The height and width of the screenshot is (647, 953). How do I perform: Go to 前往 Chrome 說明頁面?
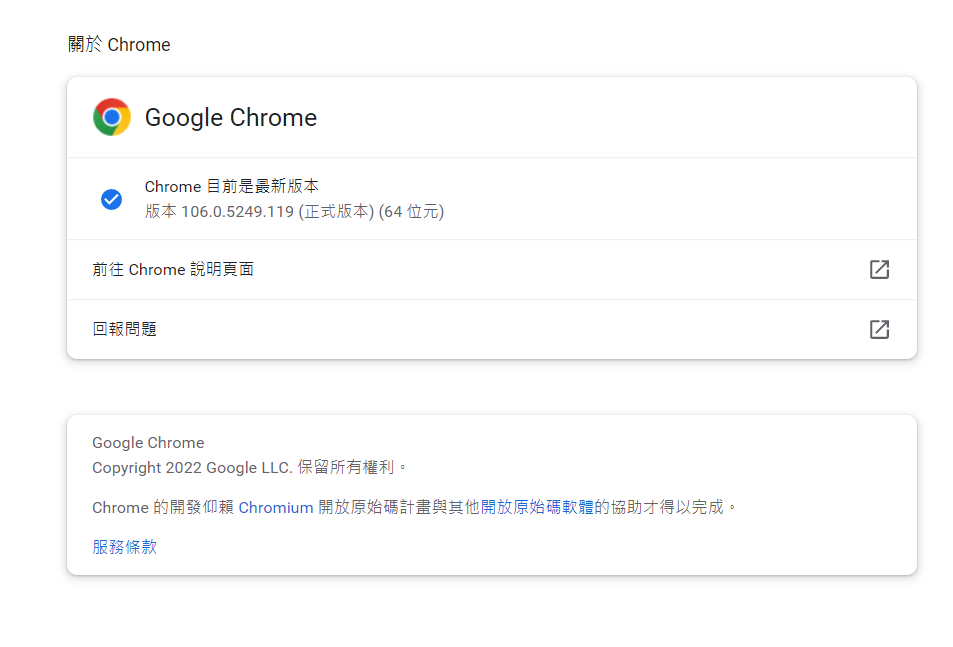click(173, 269)
